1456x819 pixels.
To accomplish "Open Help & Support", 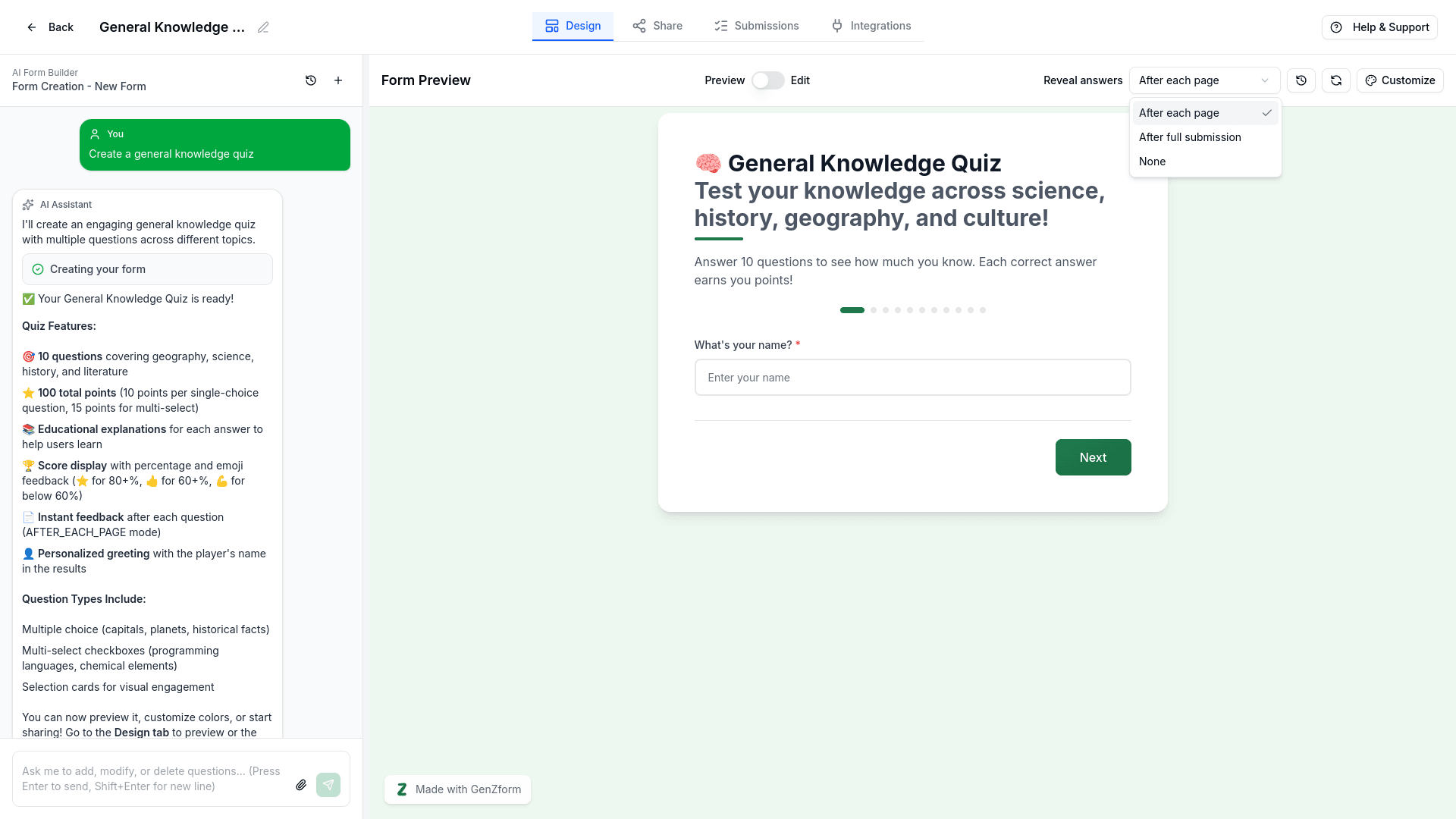I will [x=1379, y=27].
